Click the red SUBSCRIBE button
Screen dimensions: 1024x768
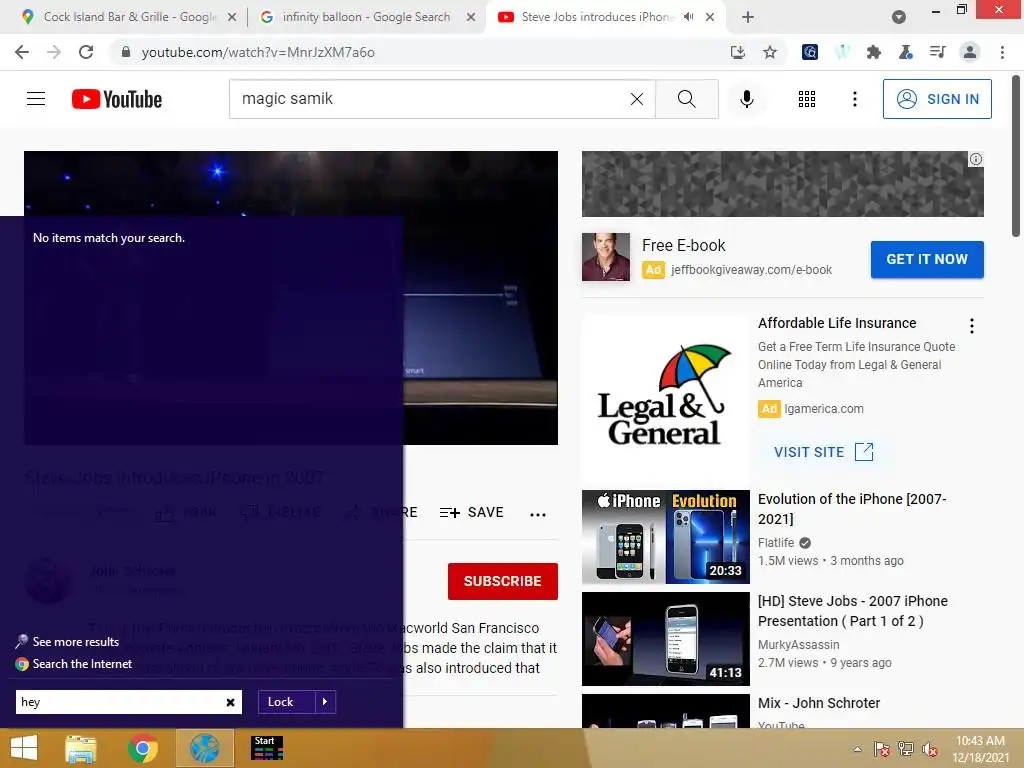503,581
